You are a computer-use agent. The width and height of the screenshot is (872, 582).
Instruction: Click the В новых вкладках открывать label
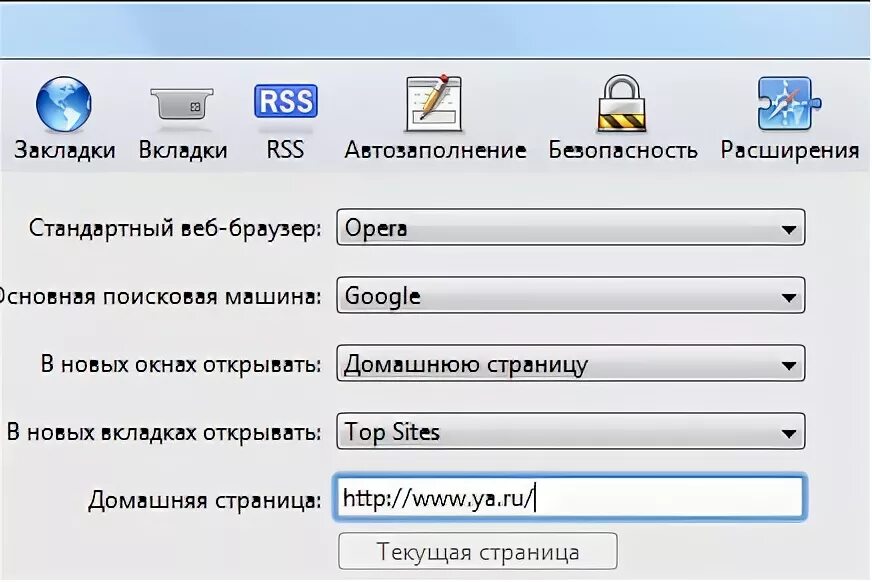[x=164, y=432]
